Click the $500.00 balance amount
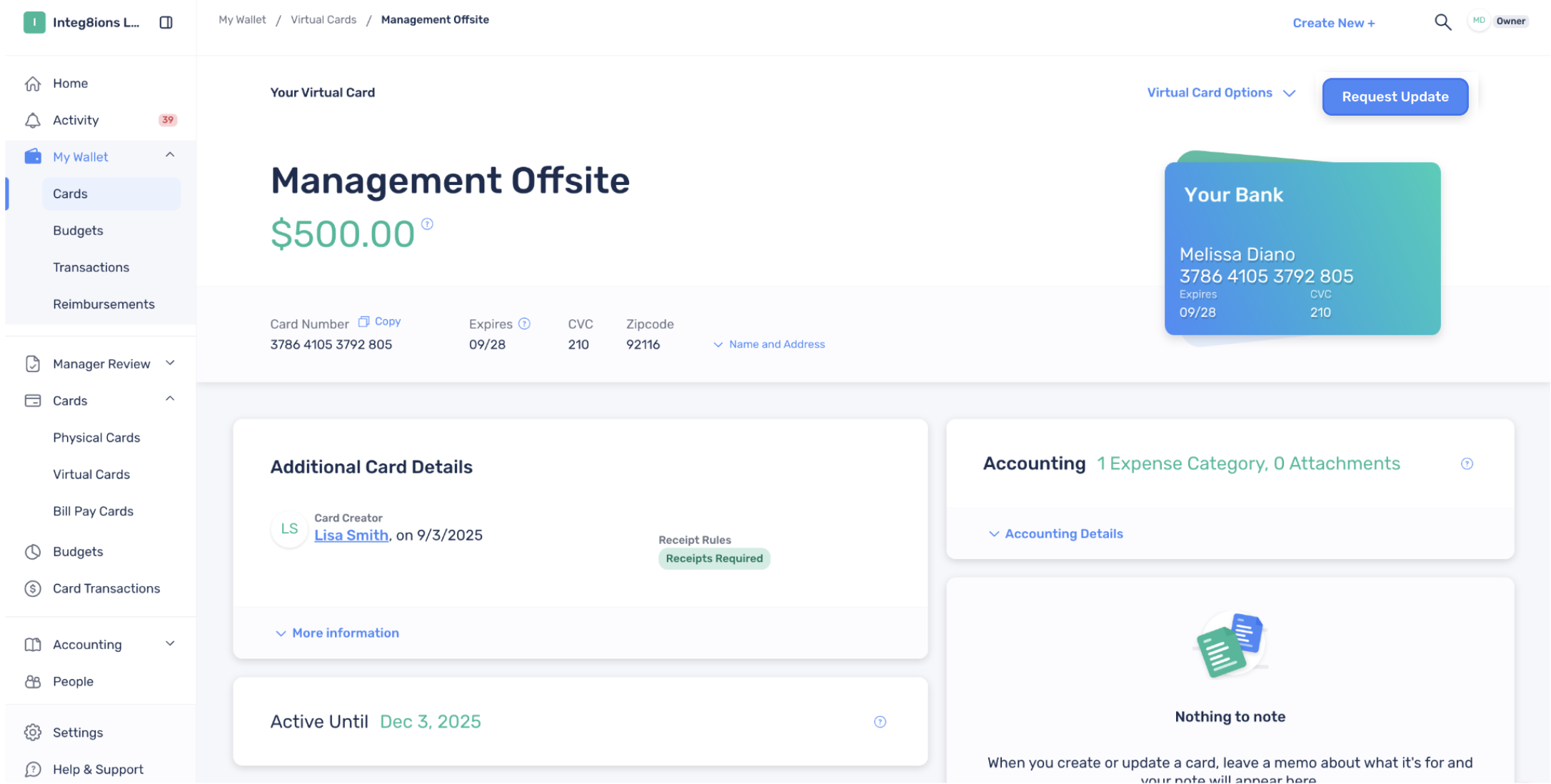This screenshot has width=1551, height=784. click(342, 234)
